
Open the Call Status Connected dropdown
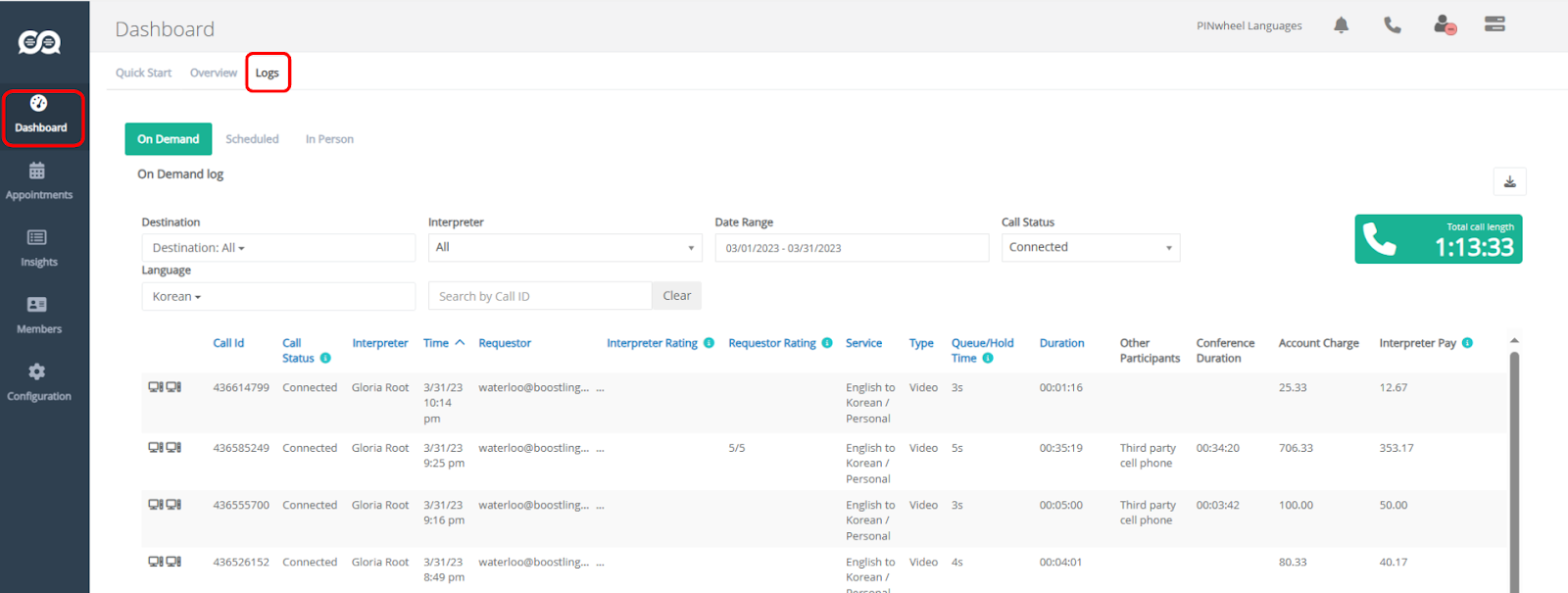point(1091,248)
